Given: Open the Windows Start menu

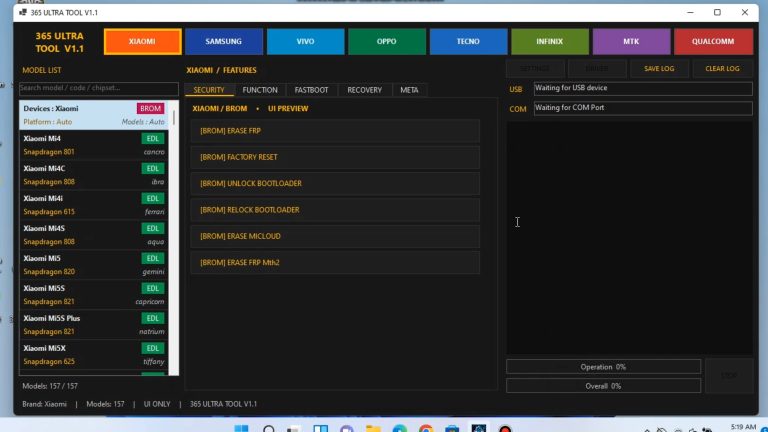Looking at the screenshot, I should click(x=241, y=429).
